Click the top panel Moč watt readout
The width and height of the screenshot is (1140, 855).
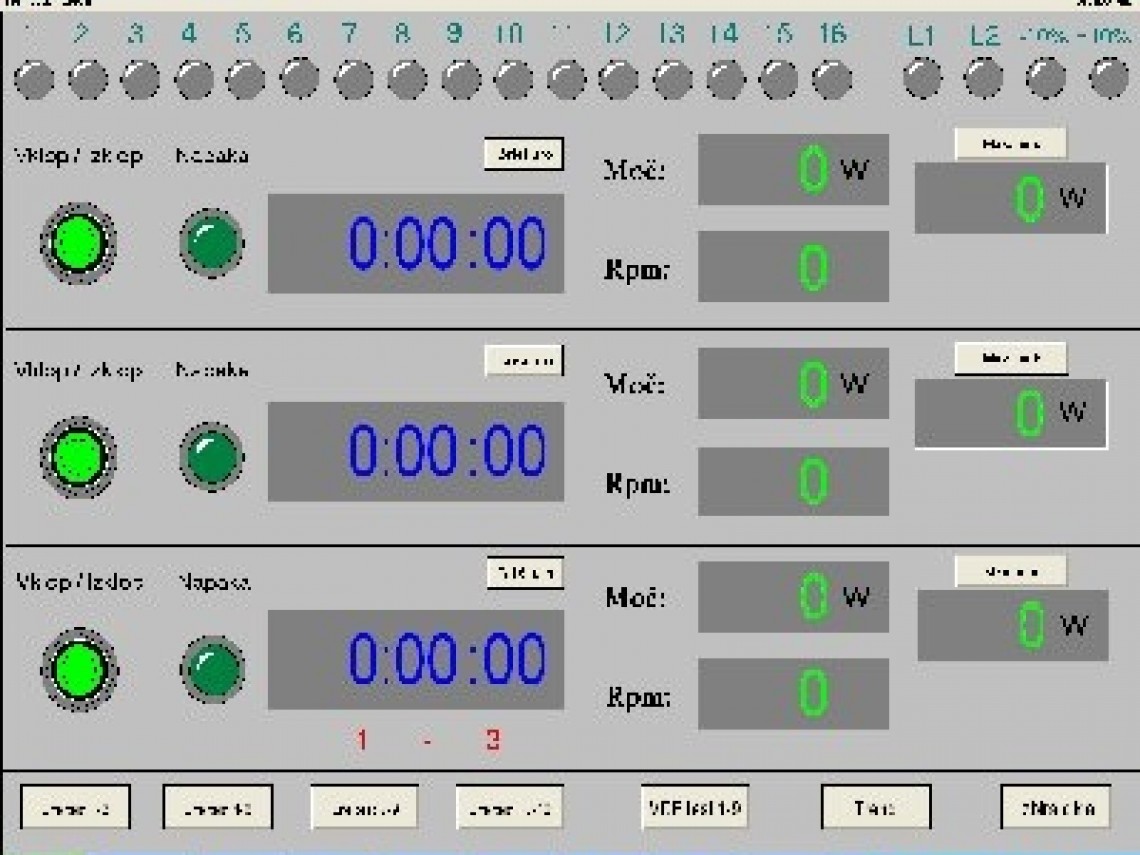pos(793,169)
